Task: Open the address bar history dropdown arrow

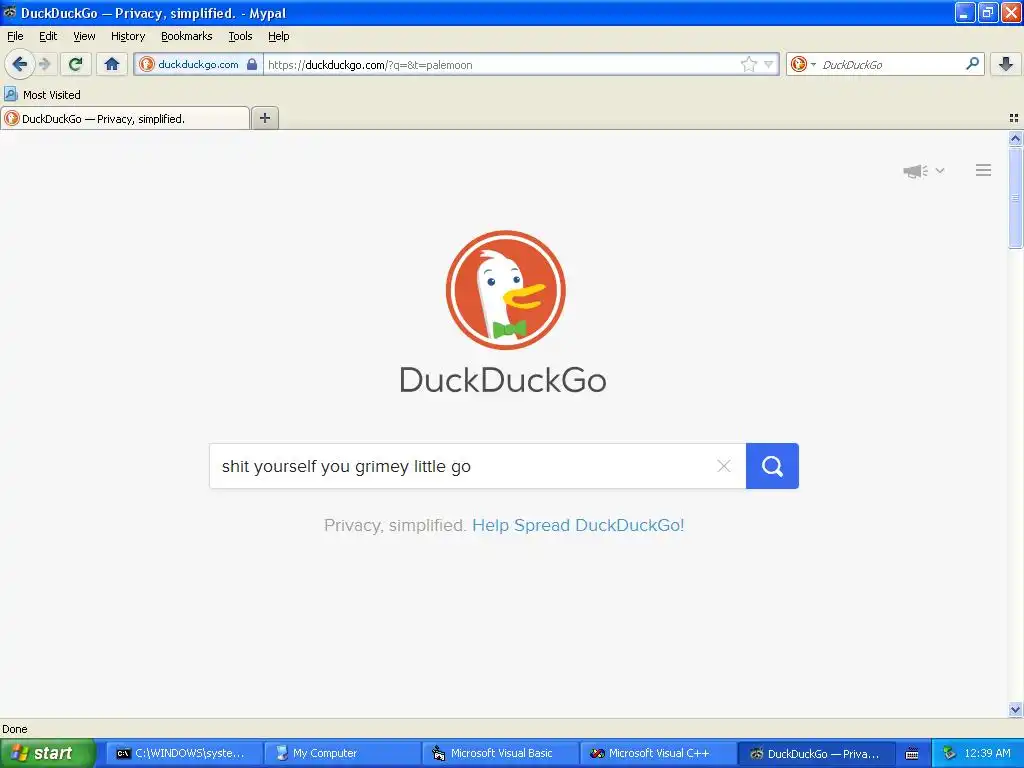Action: (769, 64)
